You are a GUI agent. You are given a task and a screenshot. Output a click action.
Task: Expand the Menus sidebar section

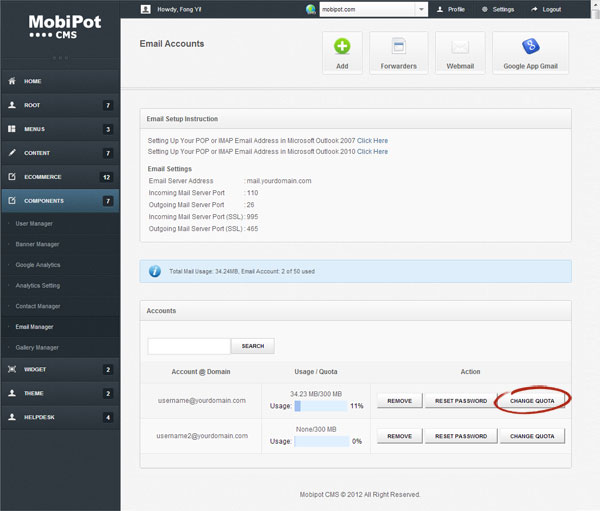coord(60,129)
